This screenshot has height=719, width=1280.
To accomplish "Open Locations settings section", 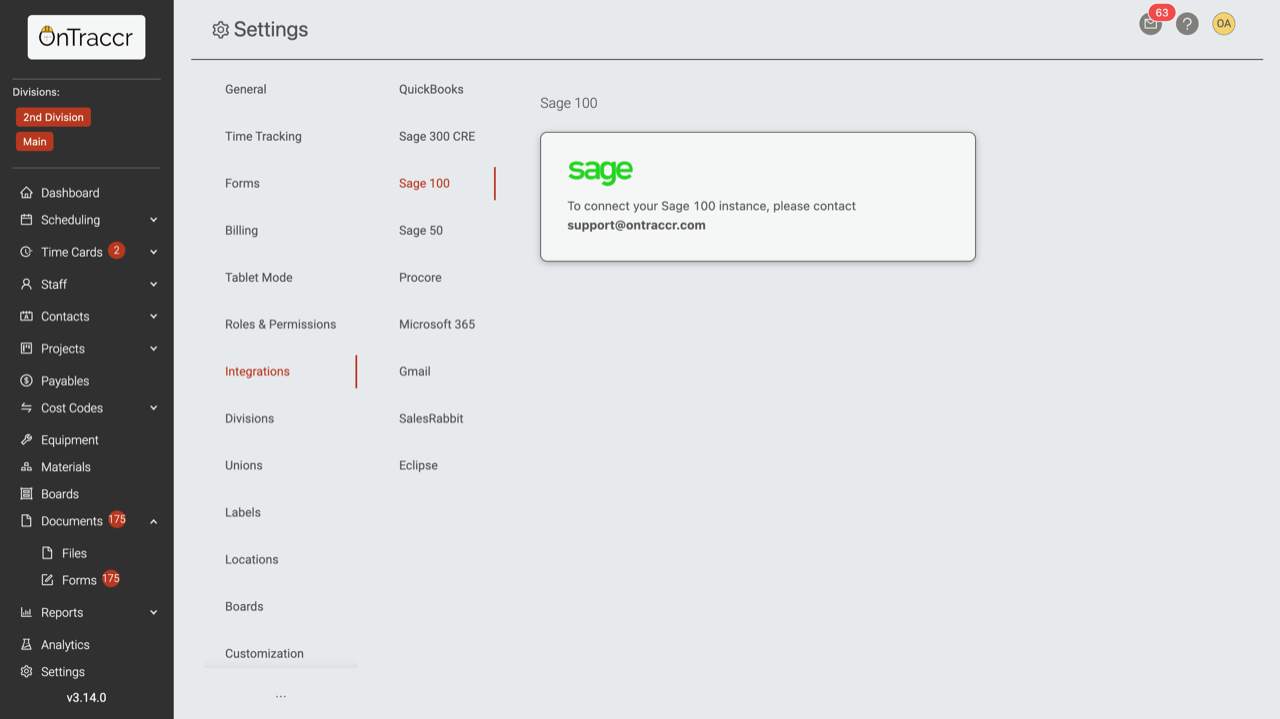I will pos(252,559).
